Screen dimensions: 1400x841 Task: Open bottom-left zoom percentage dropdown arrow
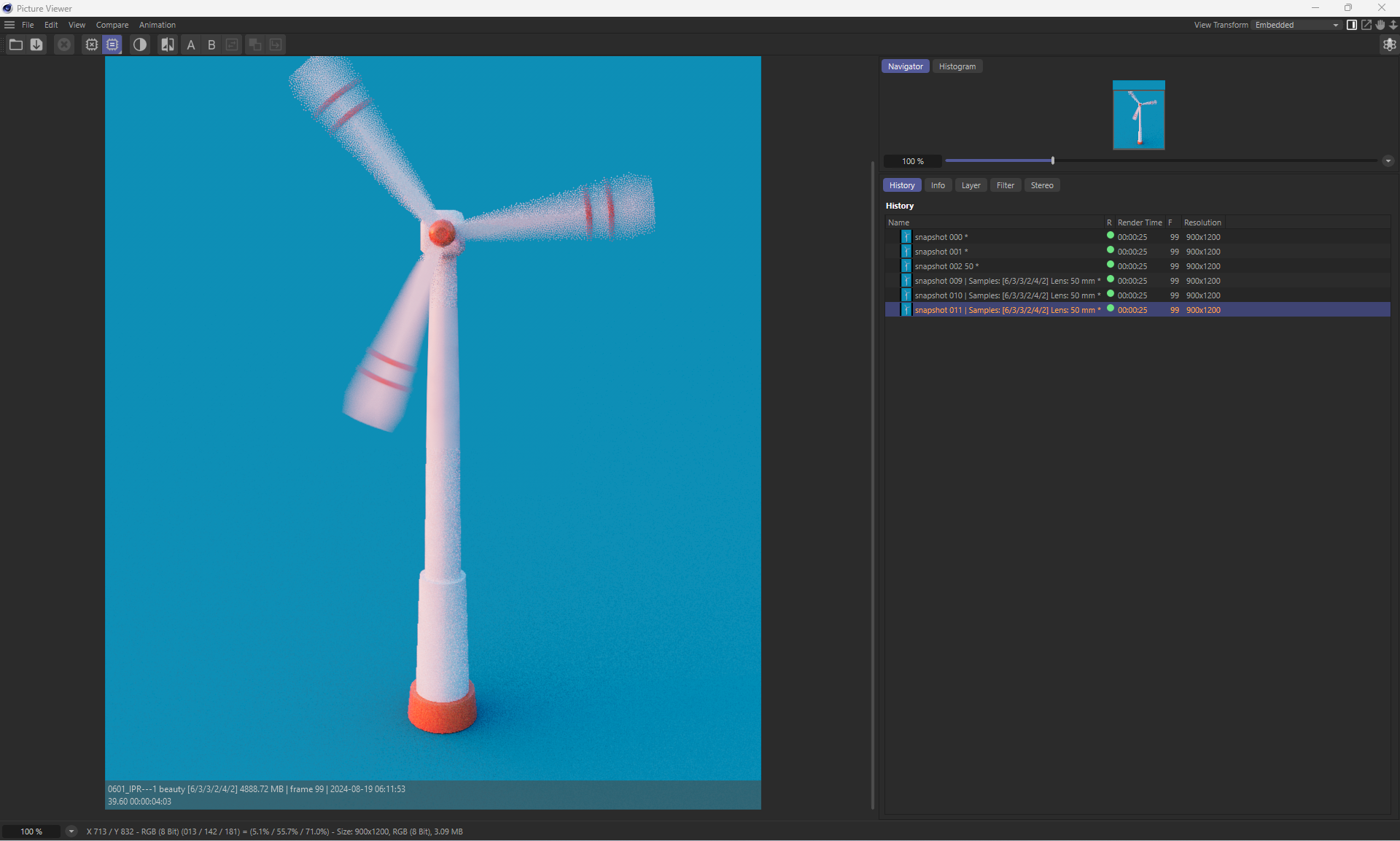[x=71, y=832]
